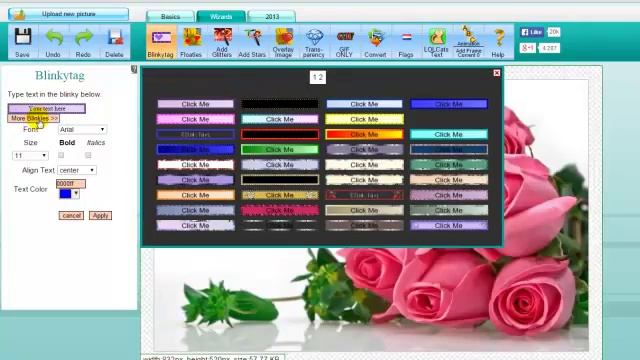Choose the yellow Click Me blinky
Image resolution: width=640 pixels, height=360 pixels.
coord(364,119)
